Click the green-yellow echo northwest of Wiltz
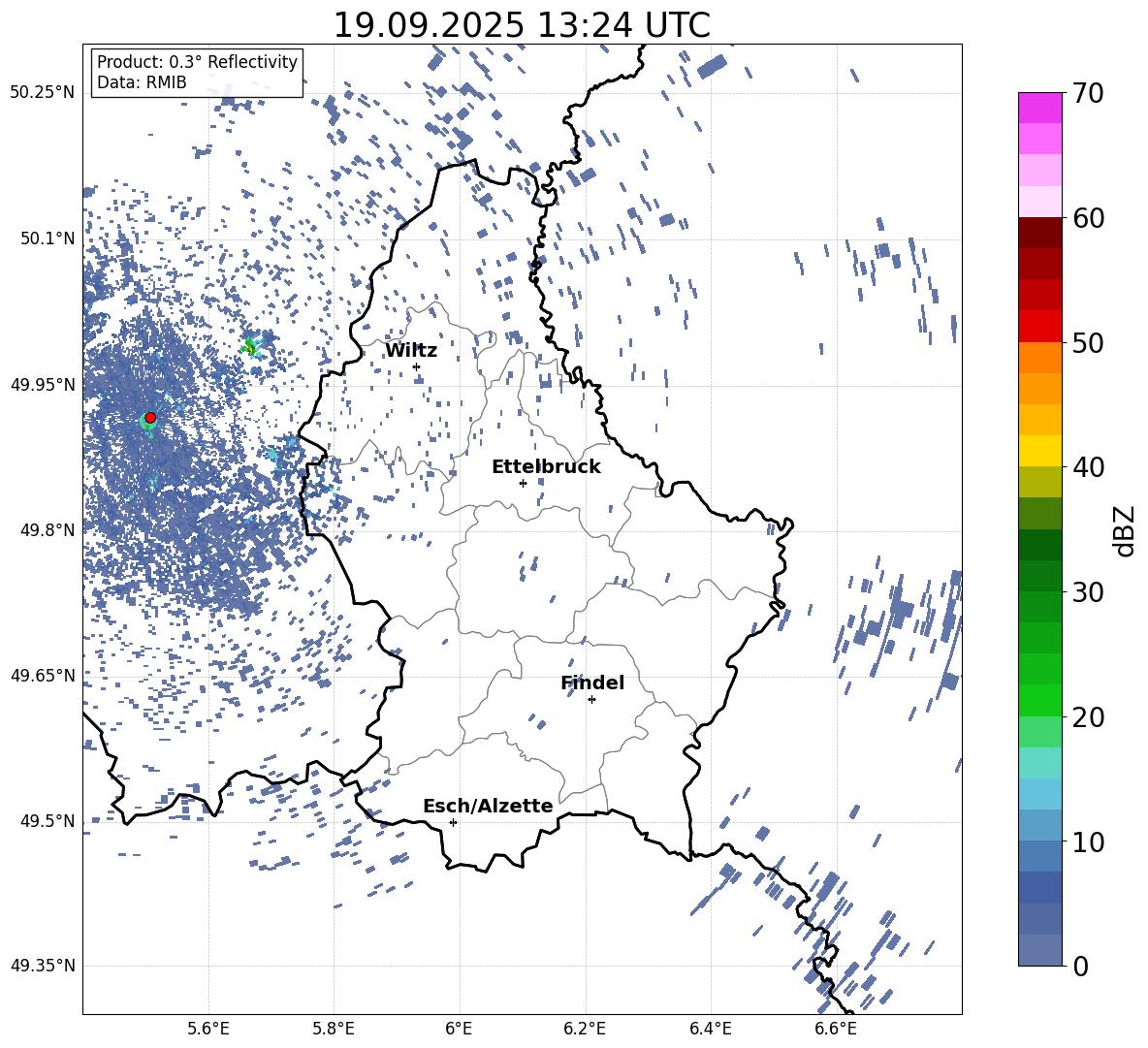 tap(251, 347)
